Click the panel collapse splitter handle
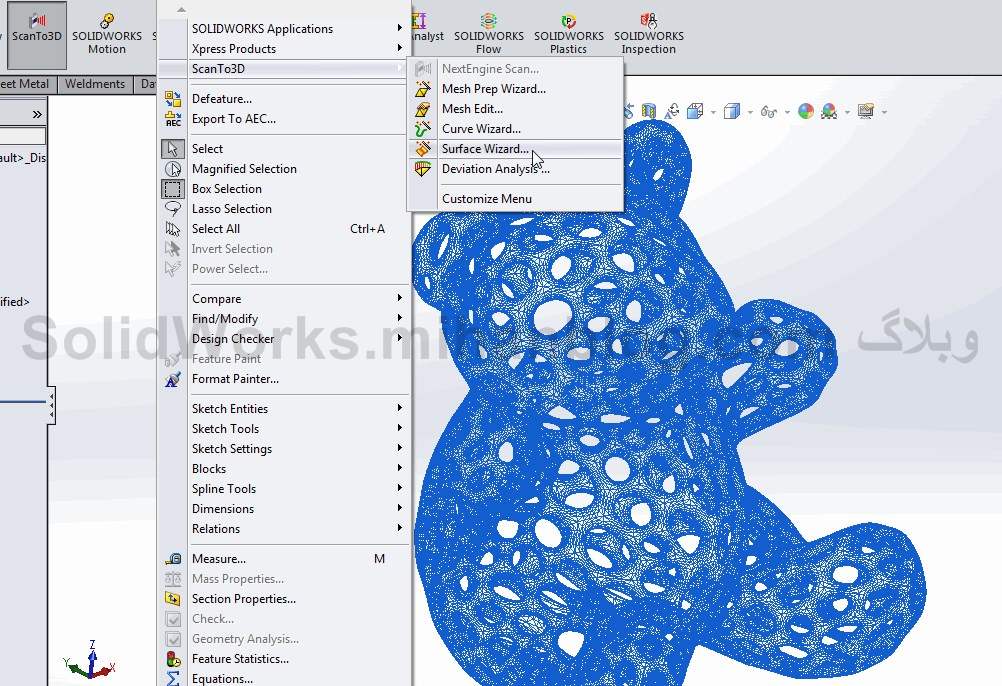 (51, 405)
